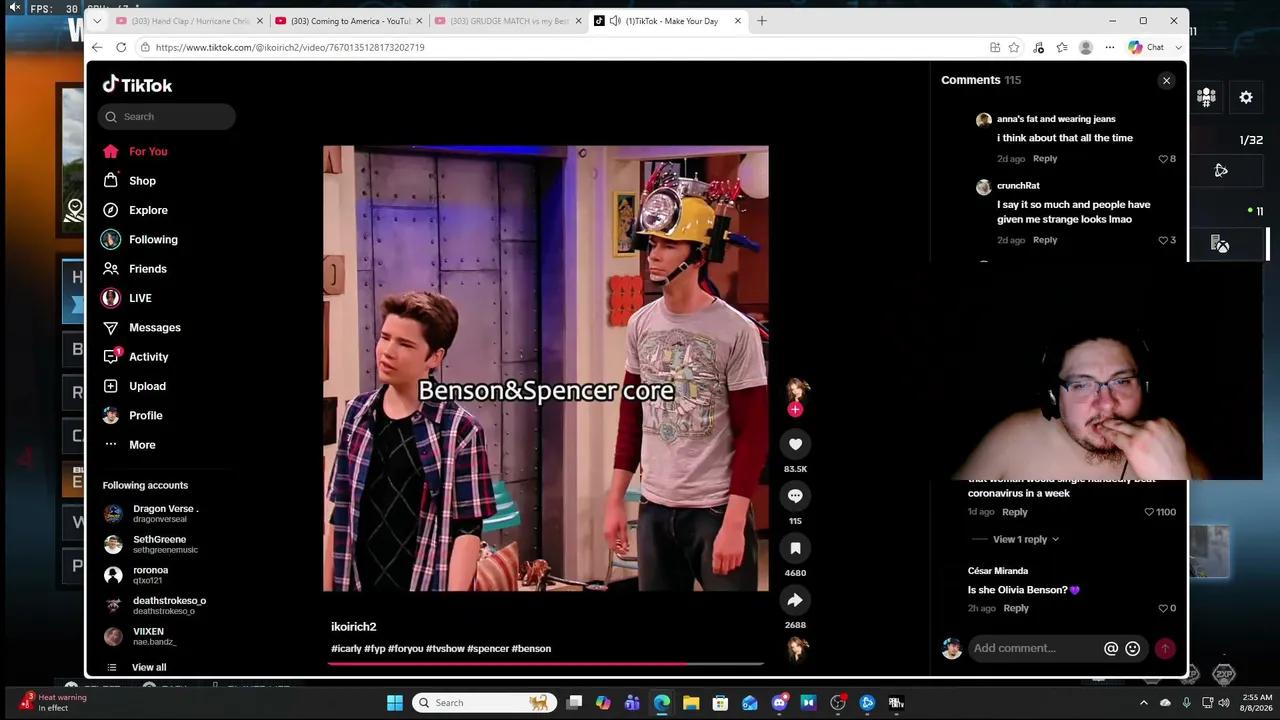
Task: Add this page to browser favorites
Action: tap(1014, 47)
